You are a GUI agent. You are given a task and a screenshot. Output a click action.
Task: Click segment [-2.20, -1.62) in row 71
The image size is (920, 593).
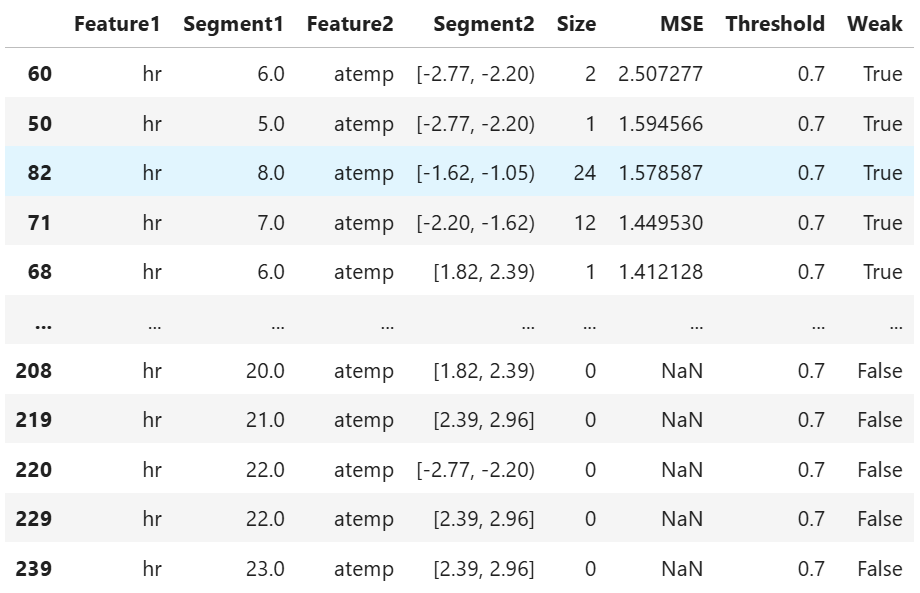(x=475, y=223)
